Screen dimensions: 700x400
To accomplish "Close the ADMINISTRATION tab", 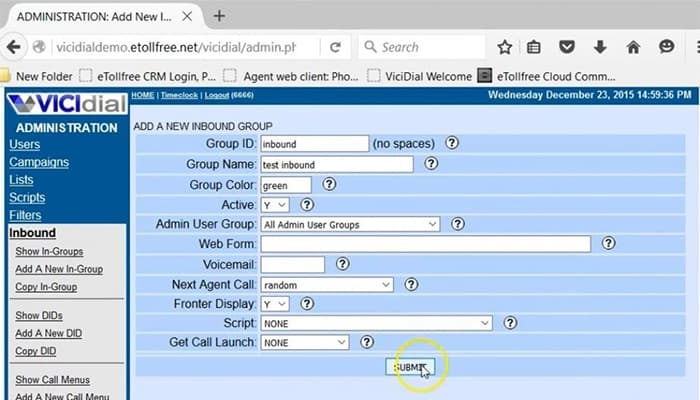I will pyautogui.click(x=187, y=17).
